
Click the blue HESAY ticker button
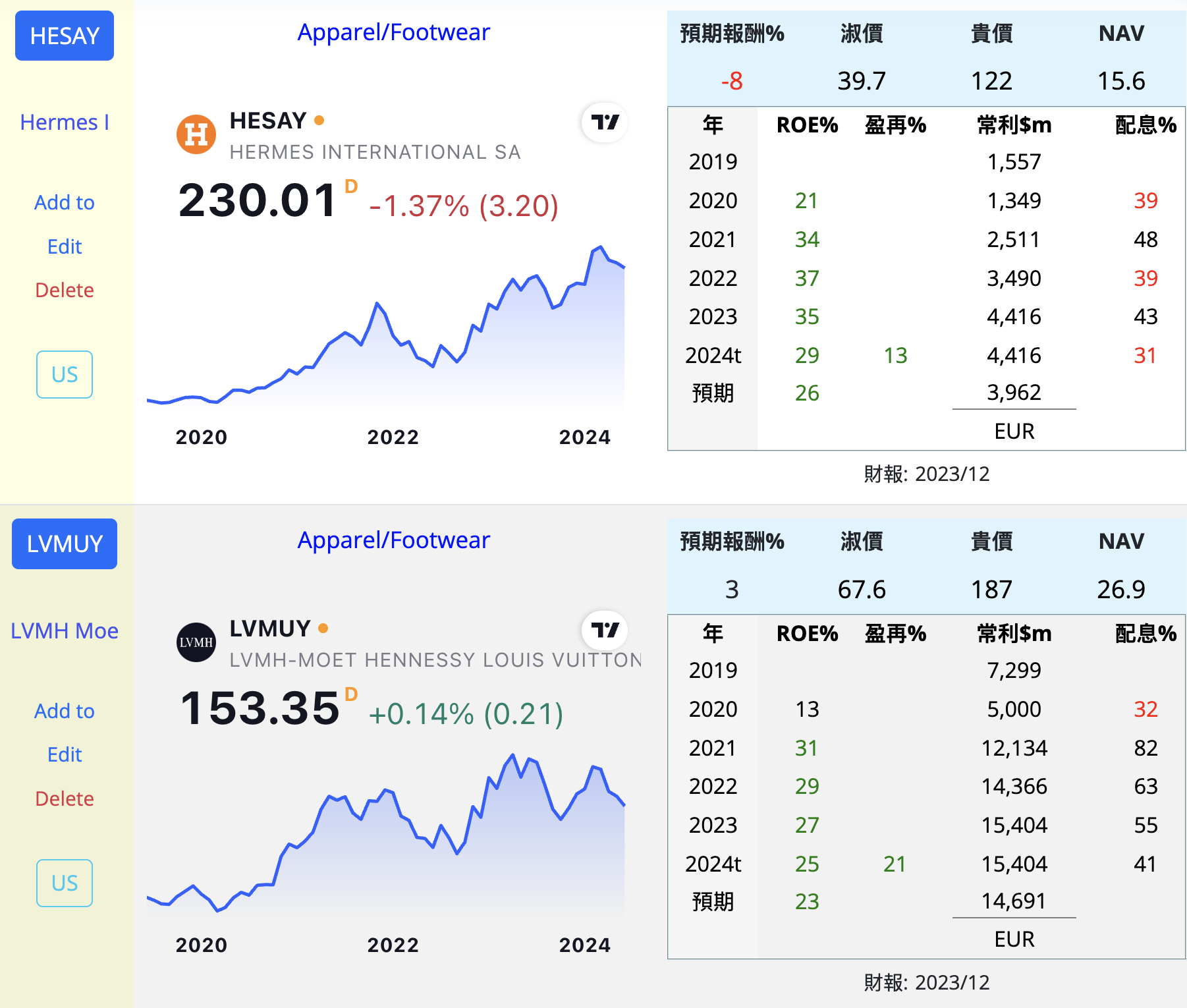(65, 36)
